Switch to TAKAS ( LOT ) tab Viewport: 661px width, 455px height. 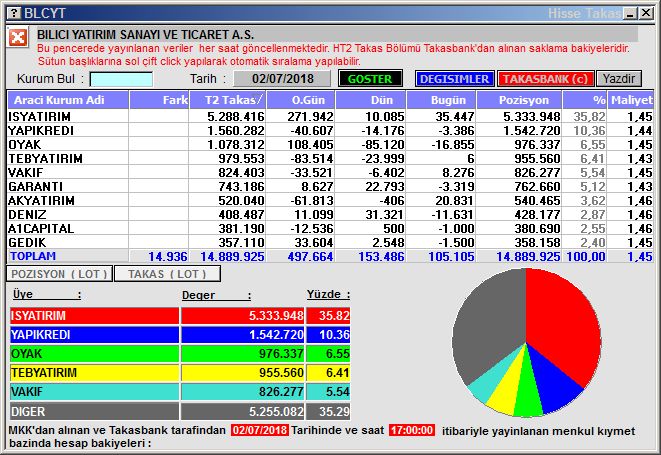click(x=167, y=274)
